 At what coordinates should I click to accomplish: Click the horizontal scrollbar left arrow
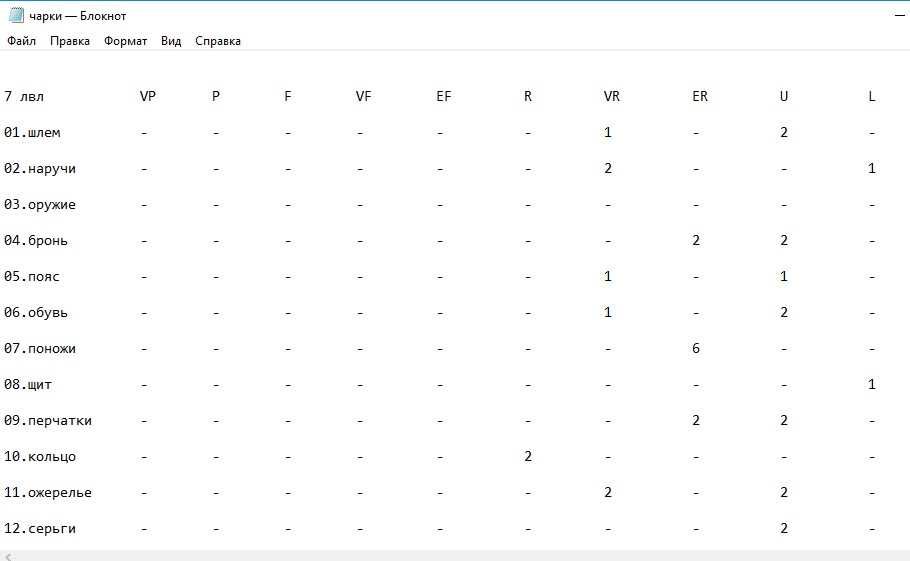8,556
